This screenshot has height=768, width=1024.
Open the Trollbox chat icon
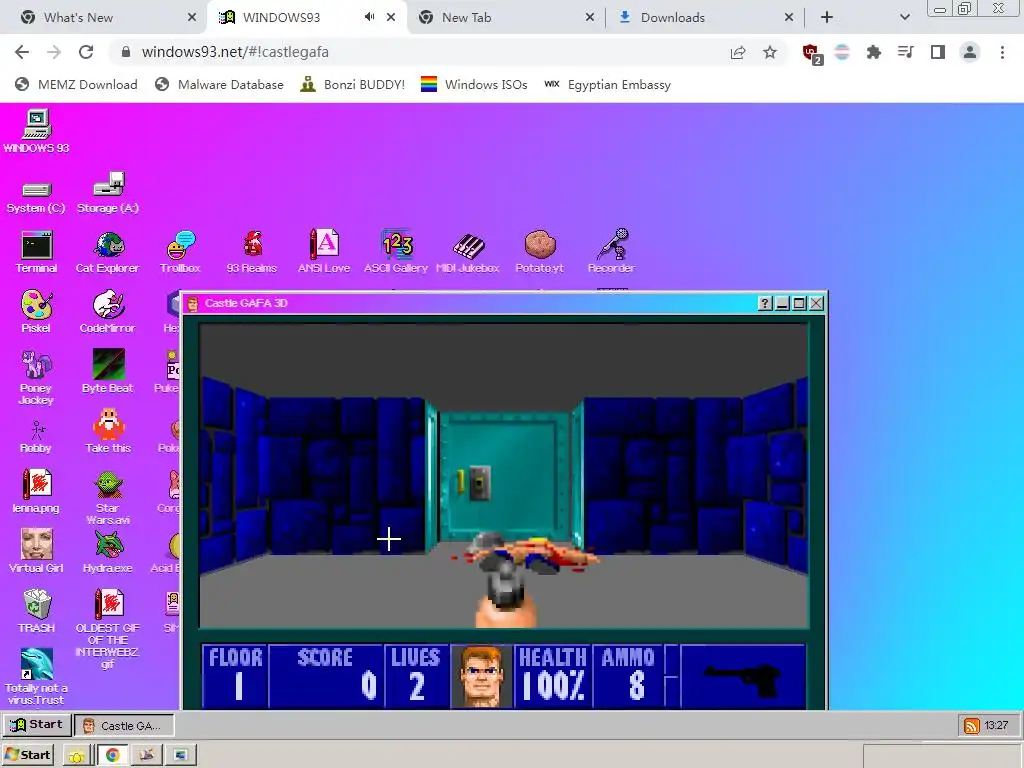click(180, 252)
